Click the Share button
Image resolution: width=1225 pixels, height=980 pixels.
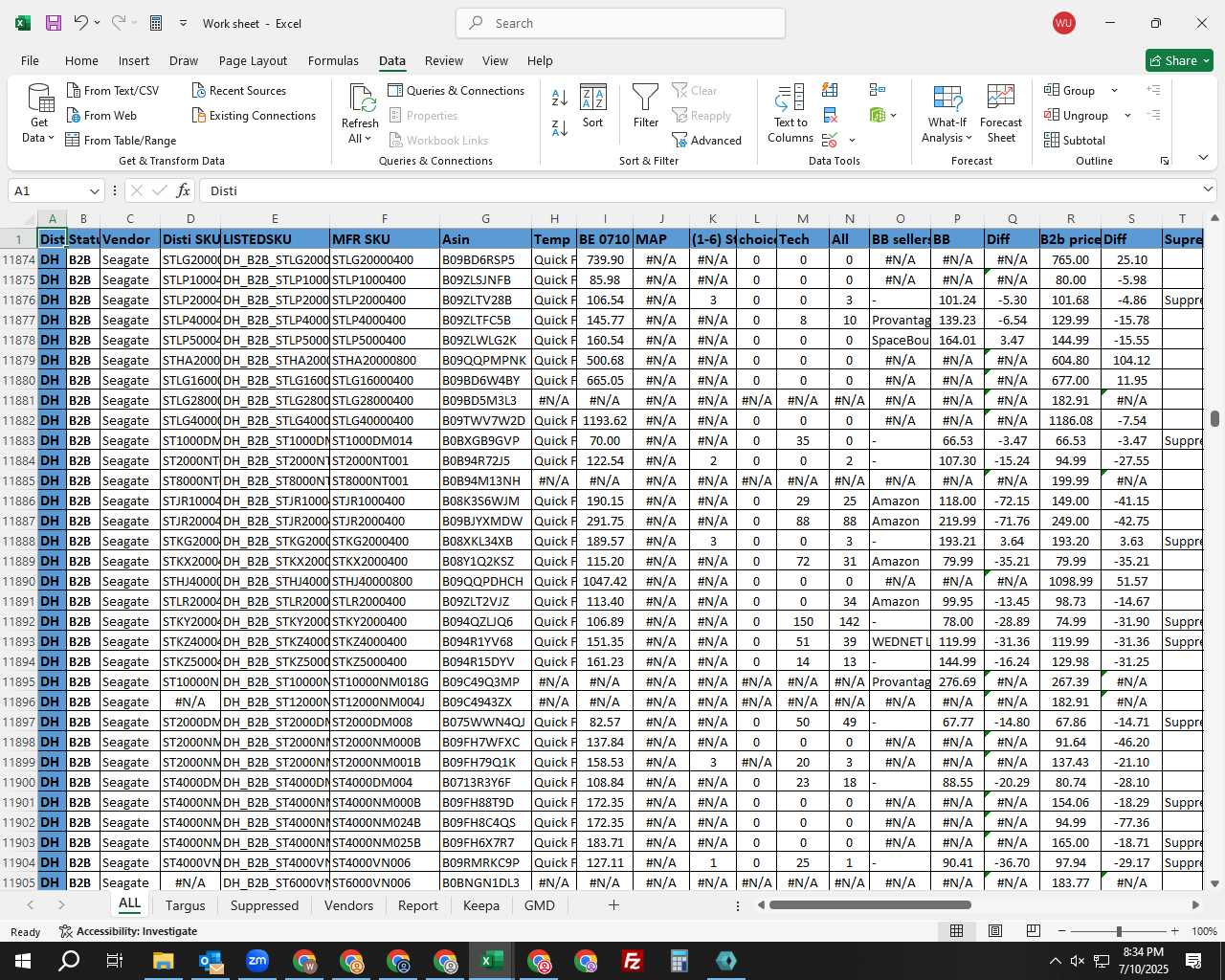[1179, 60]
